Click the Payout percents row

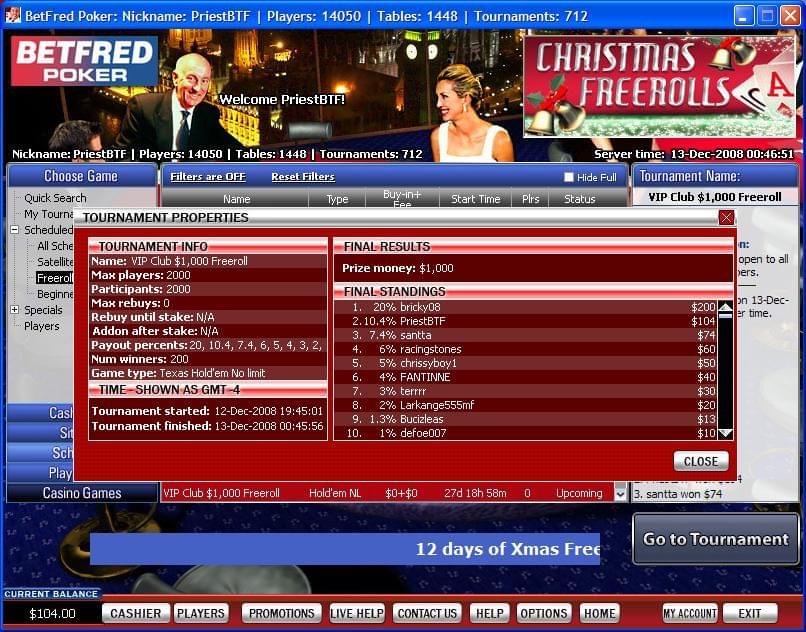point(208,345)
